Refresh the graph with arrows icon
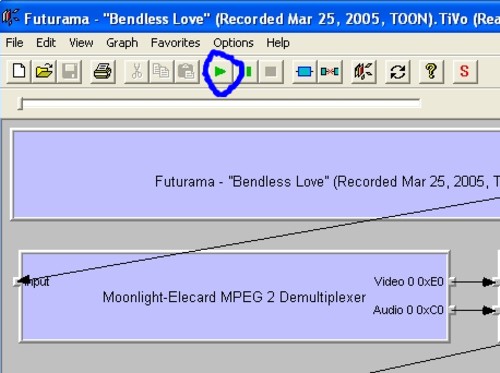 (397, 71)
